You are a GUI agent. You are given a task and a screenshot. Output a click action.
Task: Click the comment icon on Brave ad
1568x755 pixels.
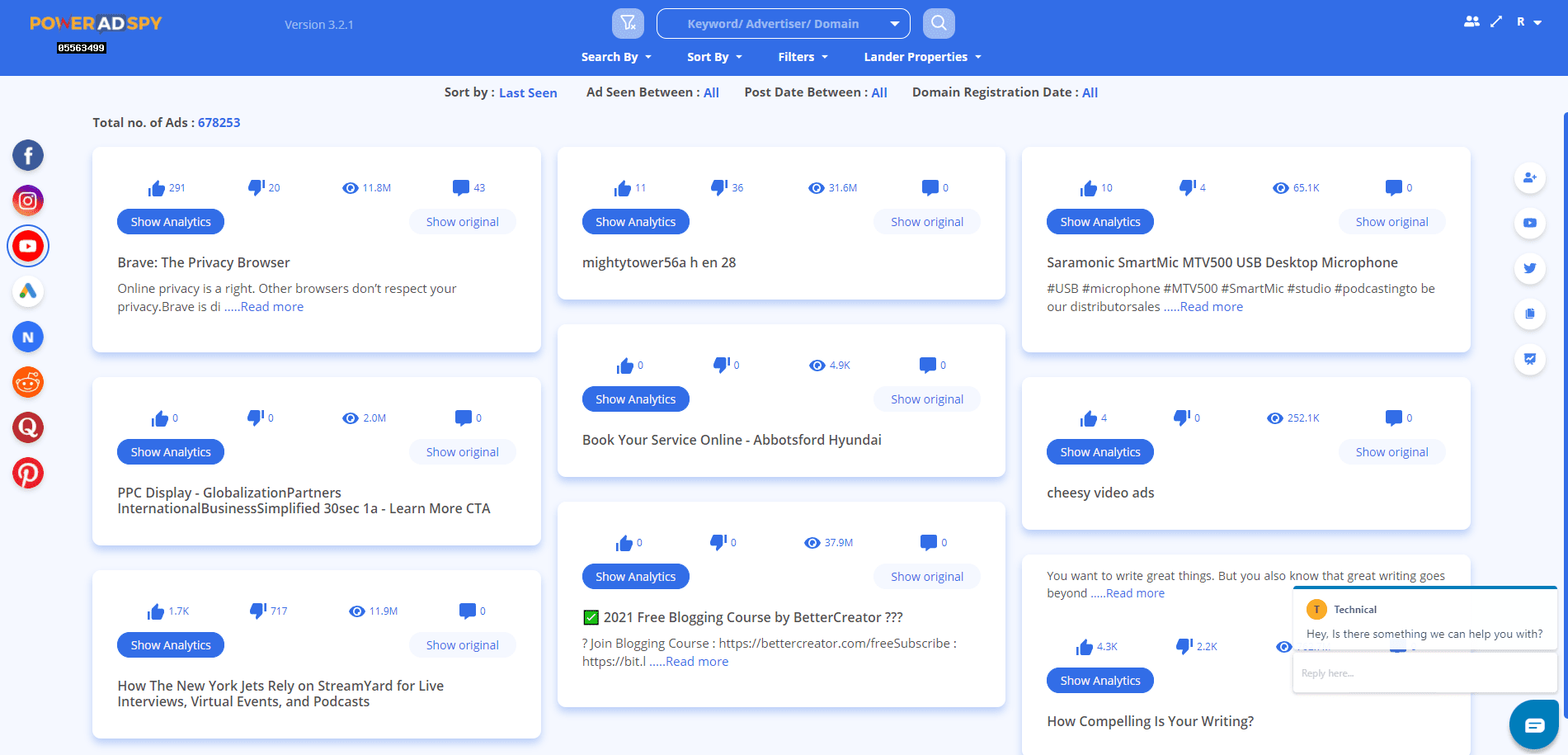(461, 187)
